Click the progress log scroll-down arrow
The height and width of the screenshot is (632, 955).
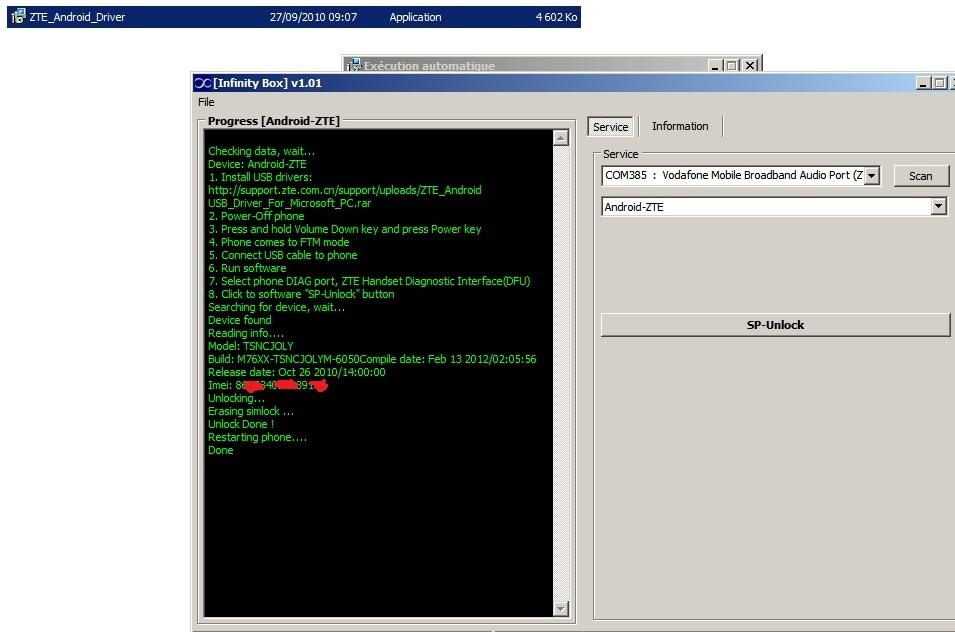coord(560,608)
